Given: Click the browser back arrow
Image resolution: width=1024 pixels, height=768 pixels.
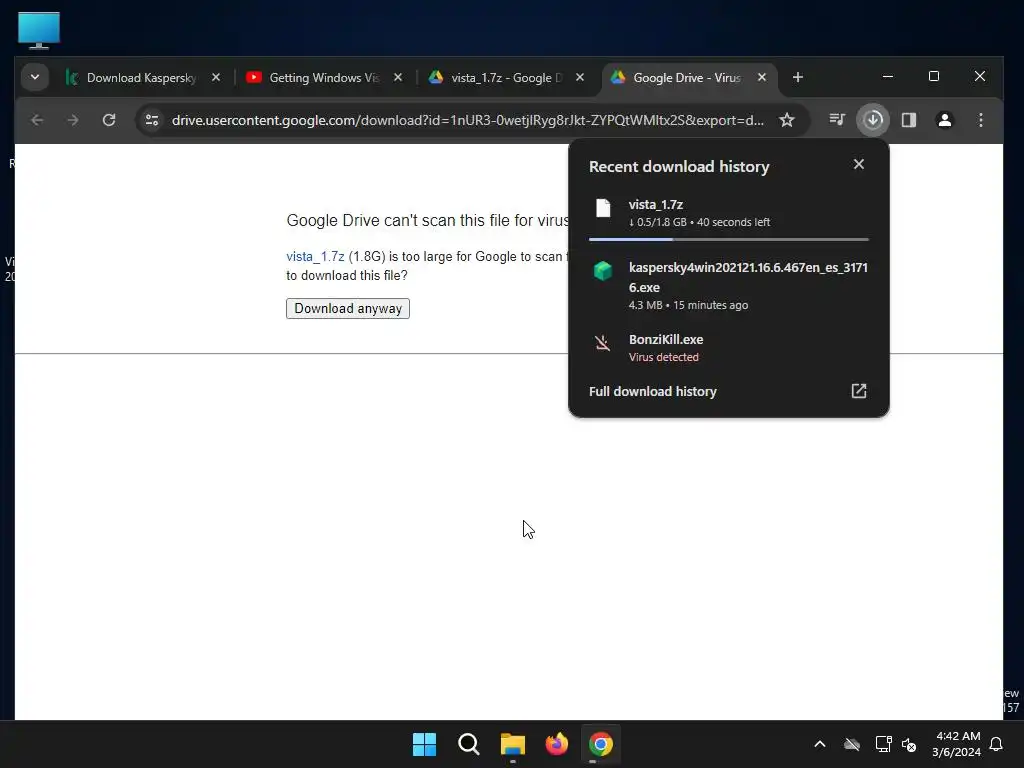Looking at the screenshot, I should click(x=37, y=120).
